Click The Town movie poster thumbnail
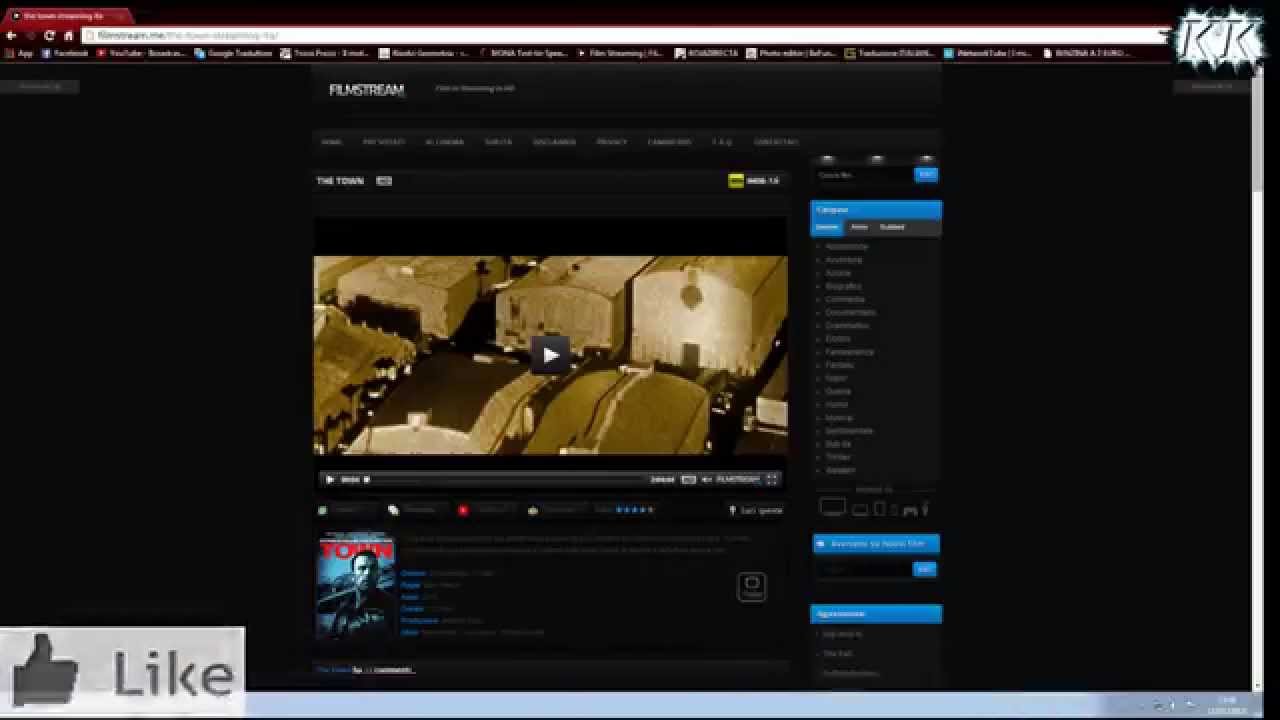This screenshot has width=1280, height=720. pyautogui.click(x=355, y=584)
